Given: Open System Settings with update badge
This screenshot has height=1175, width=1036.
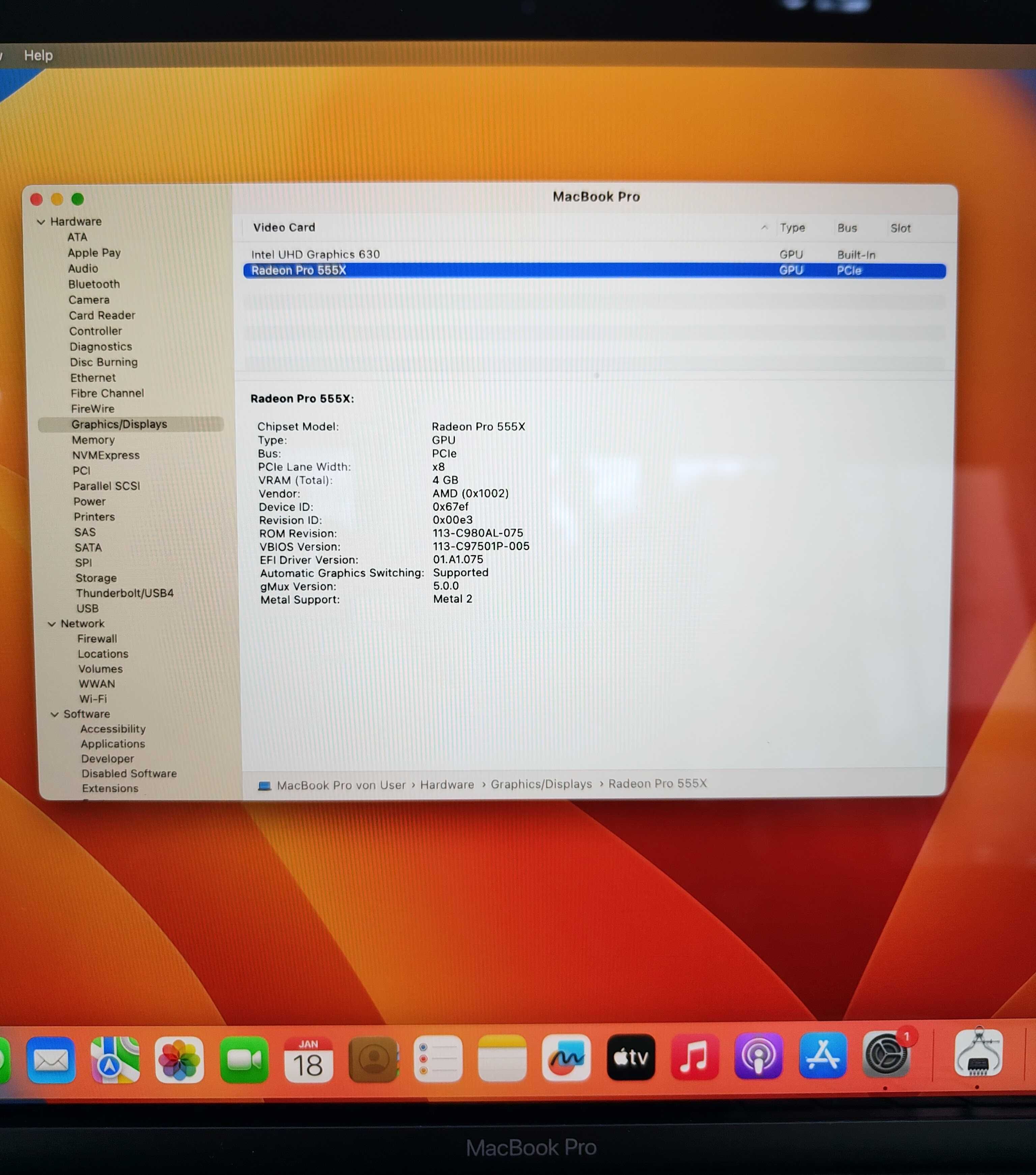Looking at the screenshot, I should coord(887,1054).
